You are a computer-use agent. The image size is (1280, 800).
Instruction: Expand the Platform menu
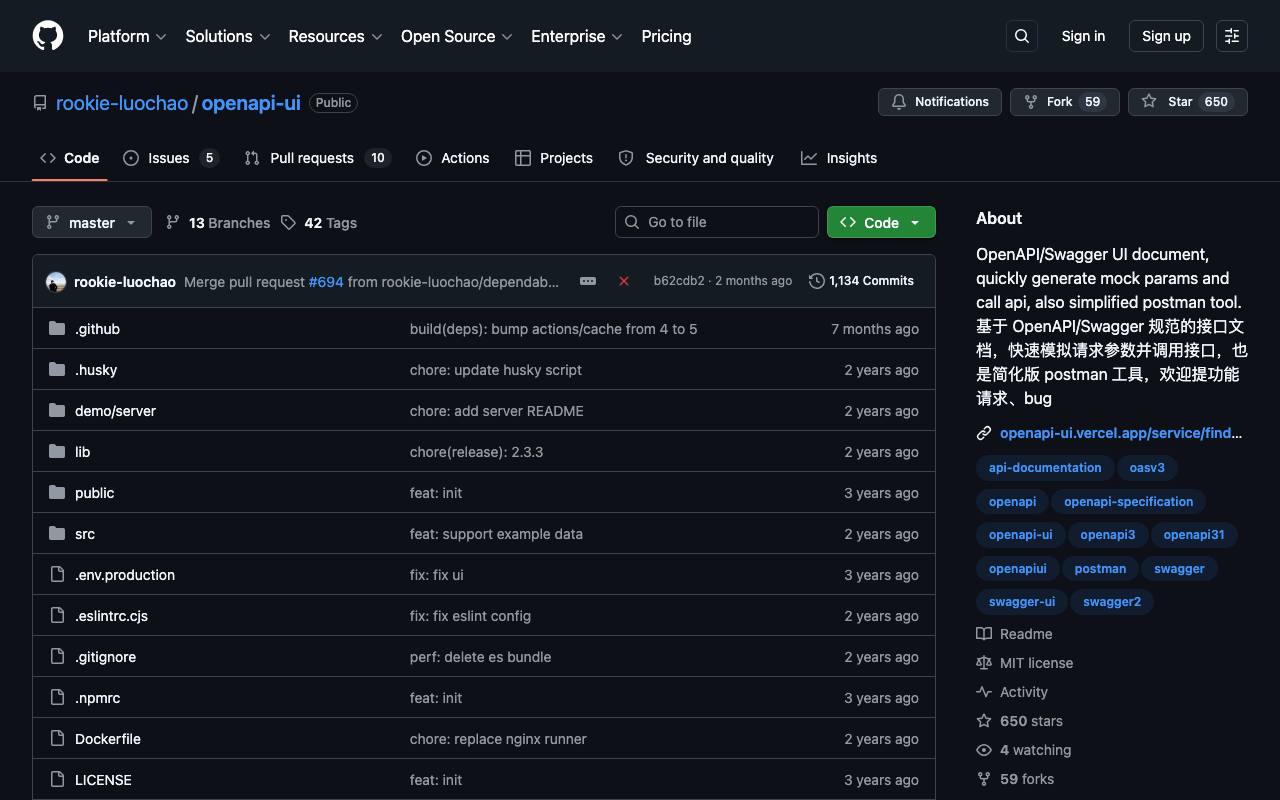[127, 36]
